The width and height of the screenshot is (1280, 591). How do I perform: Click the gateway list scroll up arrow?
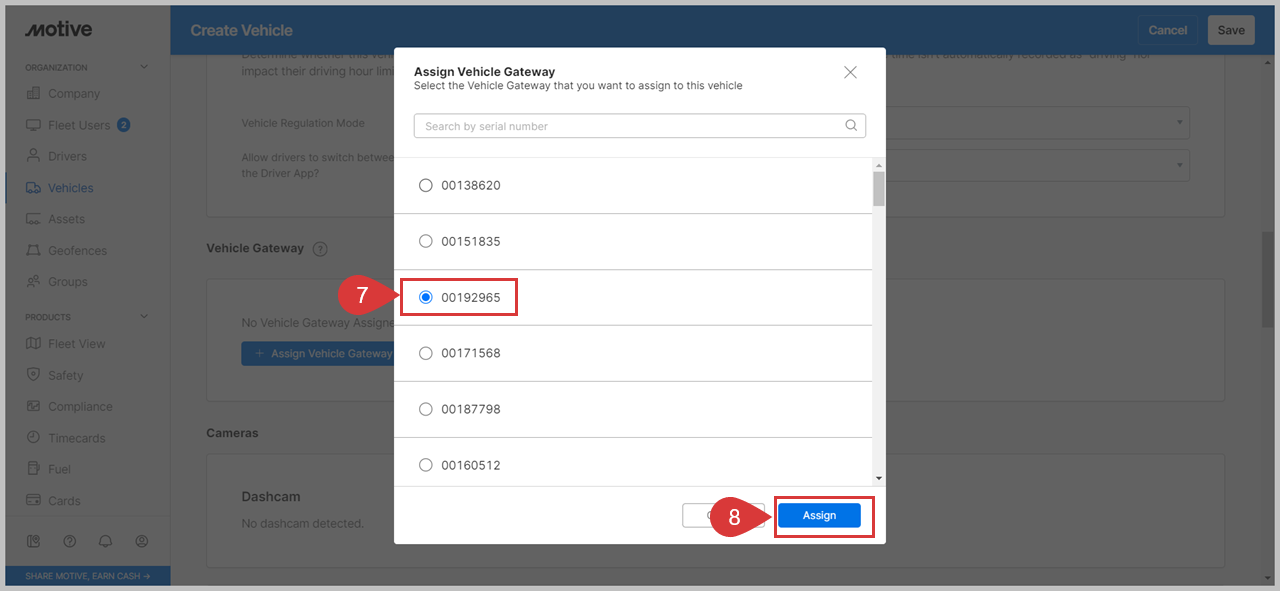tap(879, 165)
